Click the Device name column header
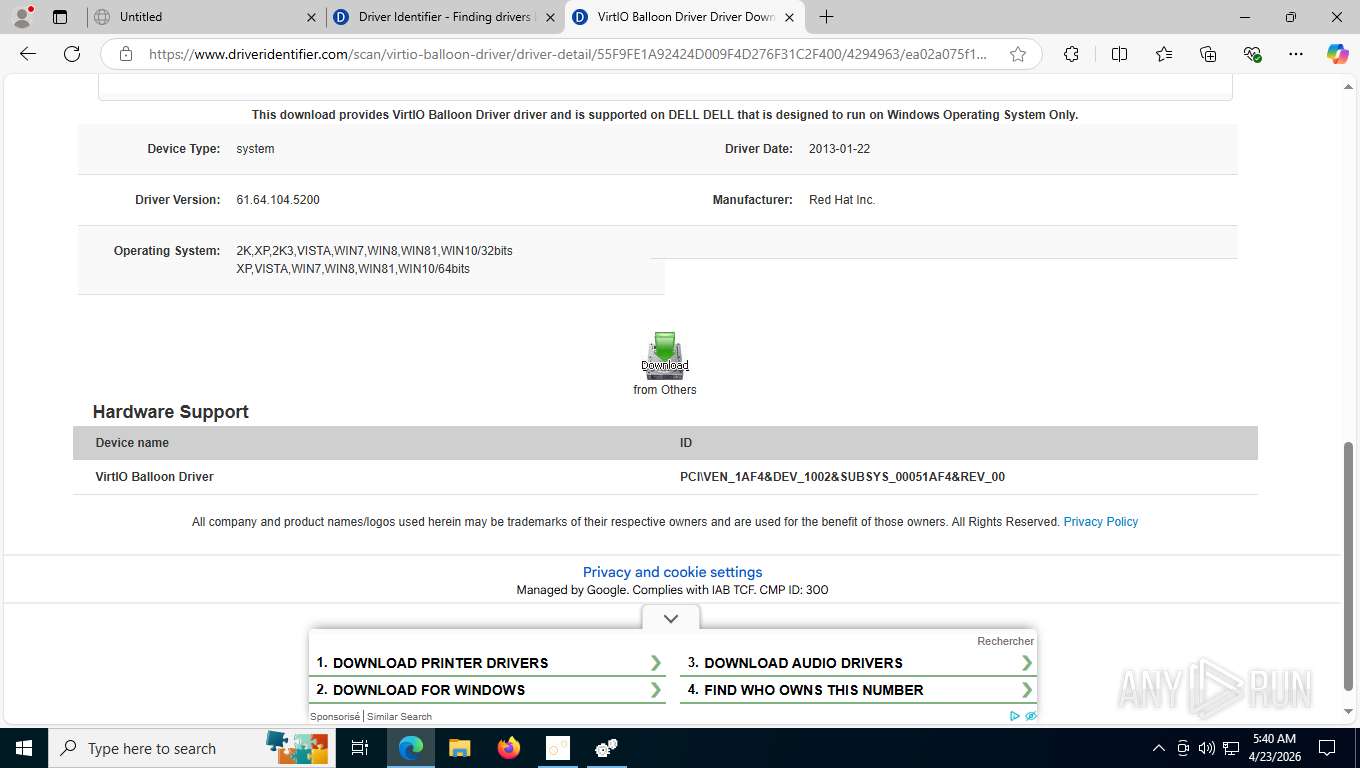The width and height of the screenshot is (1360, 768). (132, 443)
